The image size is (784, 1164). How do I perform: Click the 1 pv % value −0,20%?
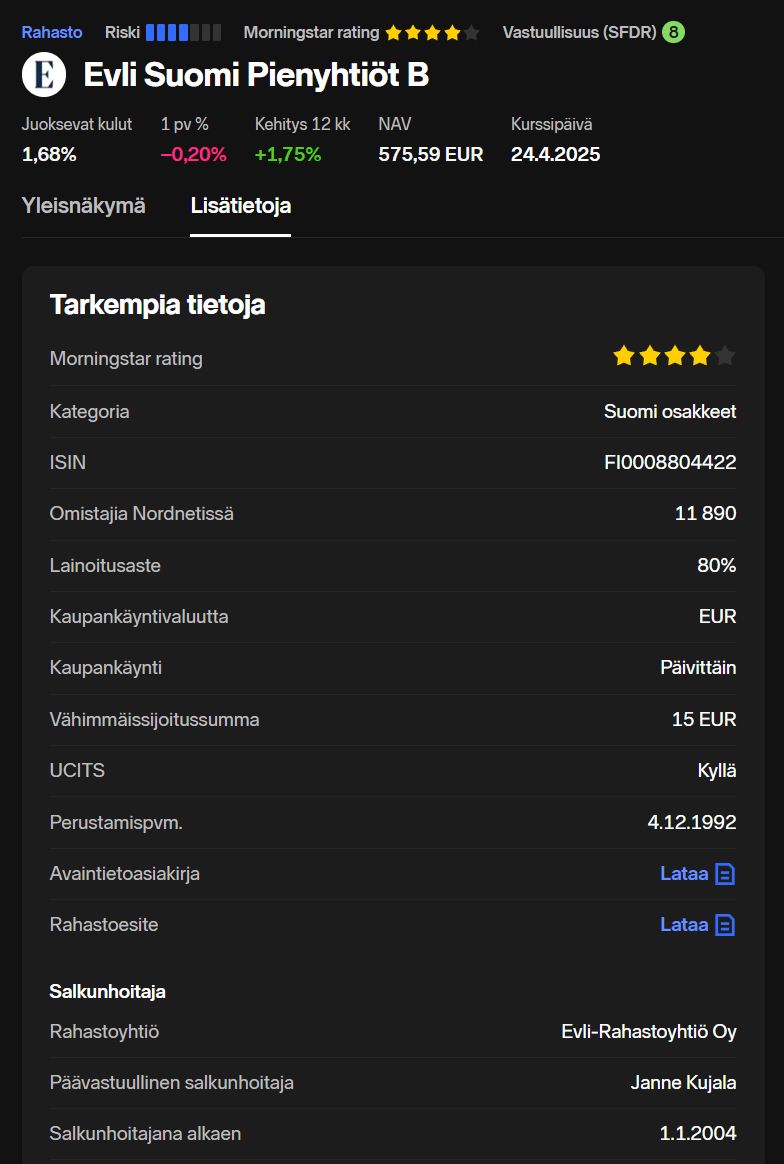pyautogui.click(x=194, y=154)
